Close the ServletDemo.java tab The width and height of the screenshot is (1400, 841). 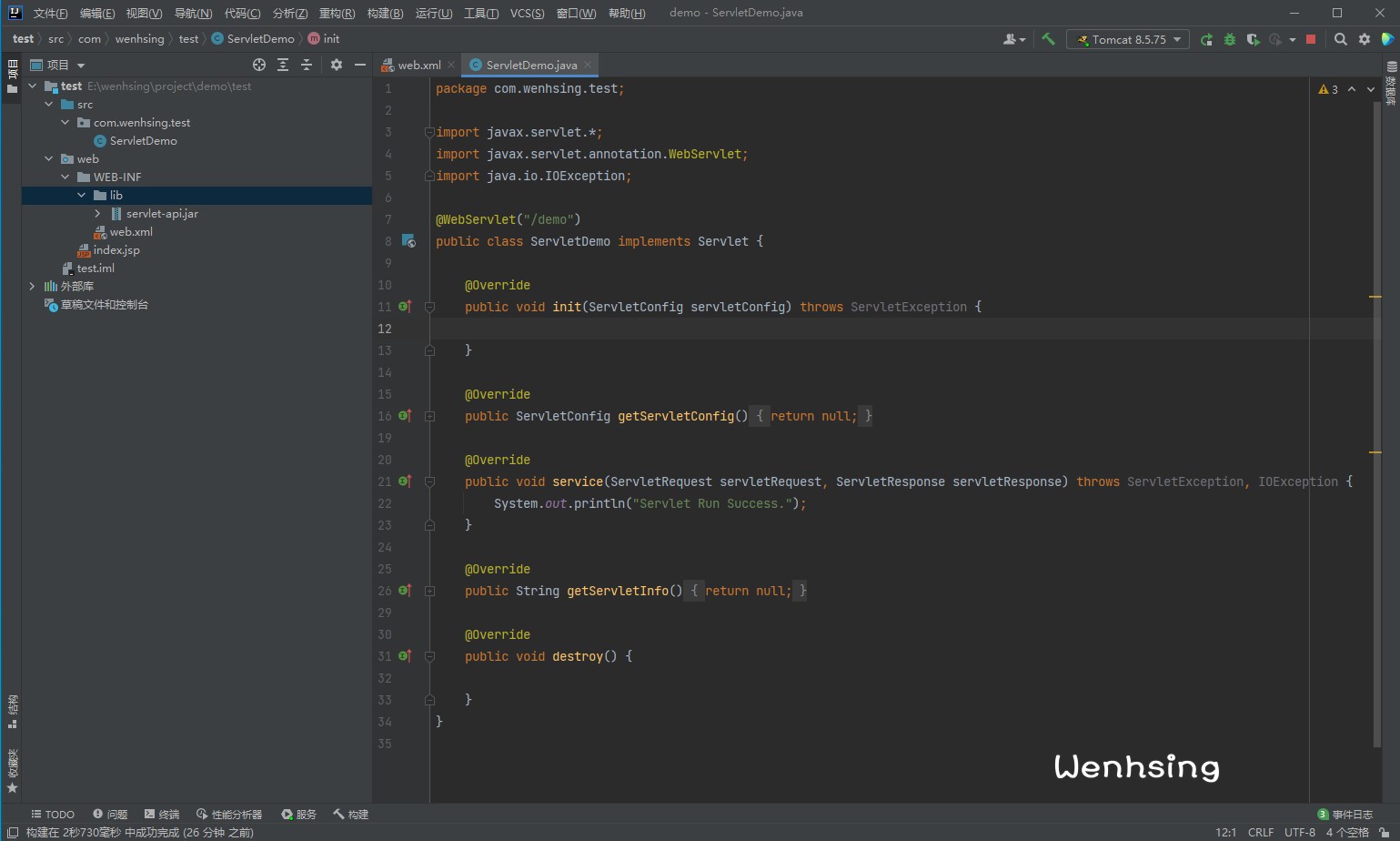point(589,65)
